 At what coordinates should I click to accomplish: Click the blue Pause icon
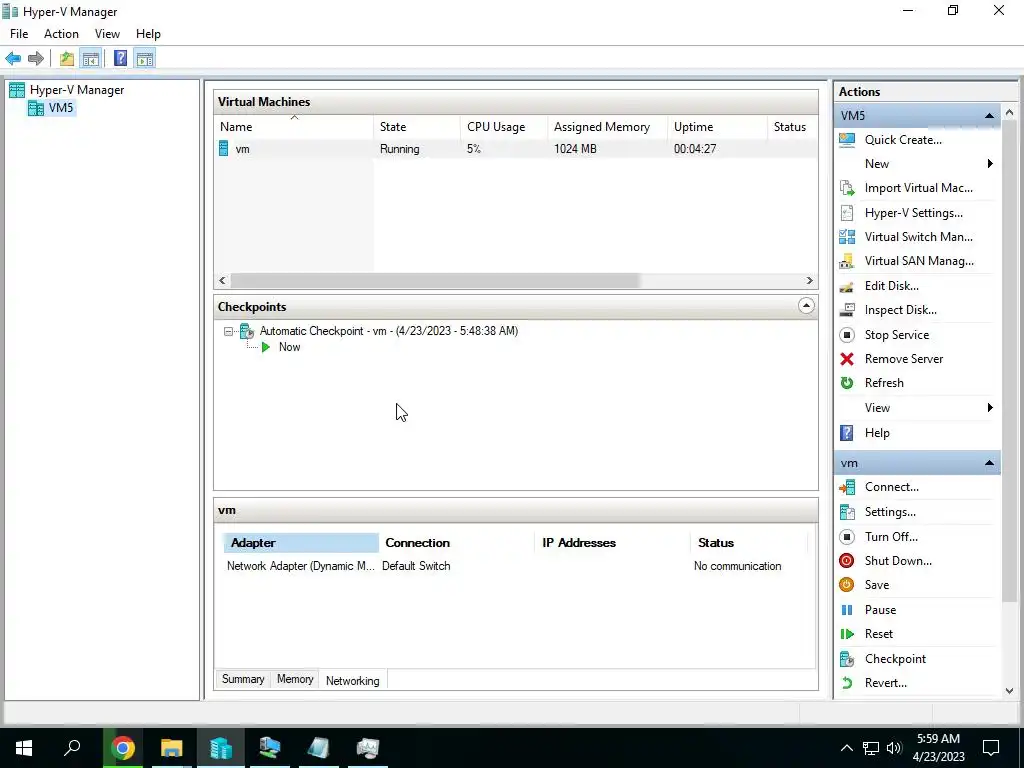coord(847,610)
